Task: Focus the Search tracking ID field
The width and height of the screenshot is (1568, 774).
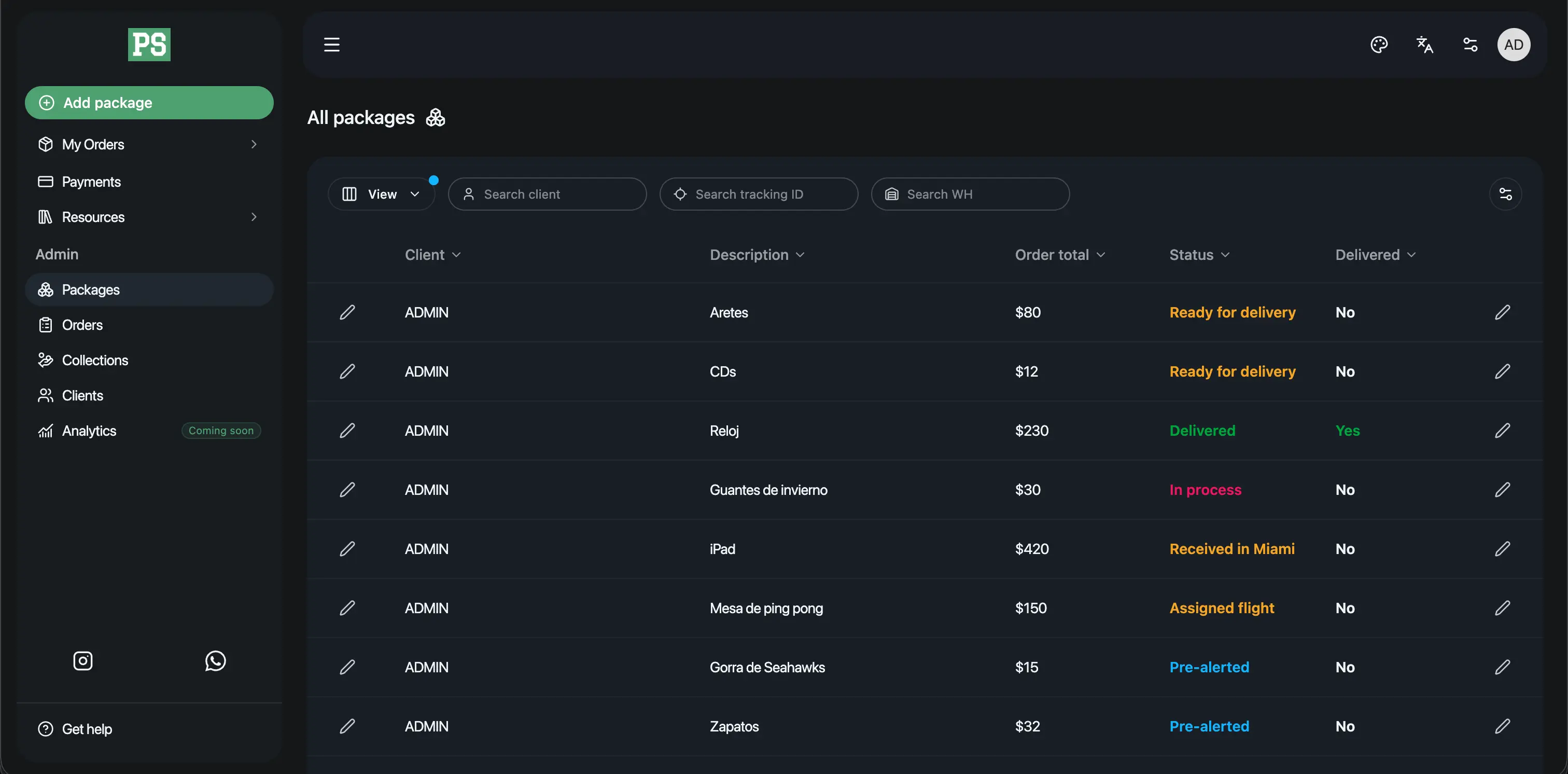Action: point(759,194)
